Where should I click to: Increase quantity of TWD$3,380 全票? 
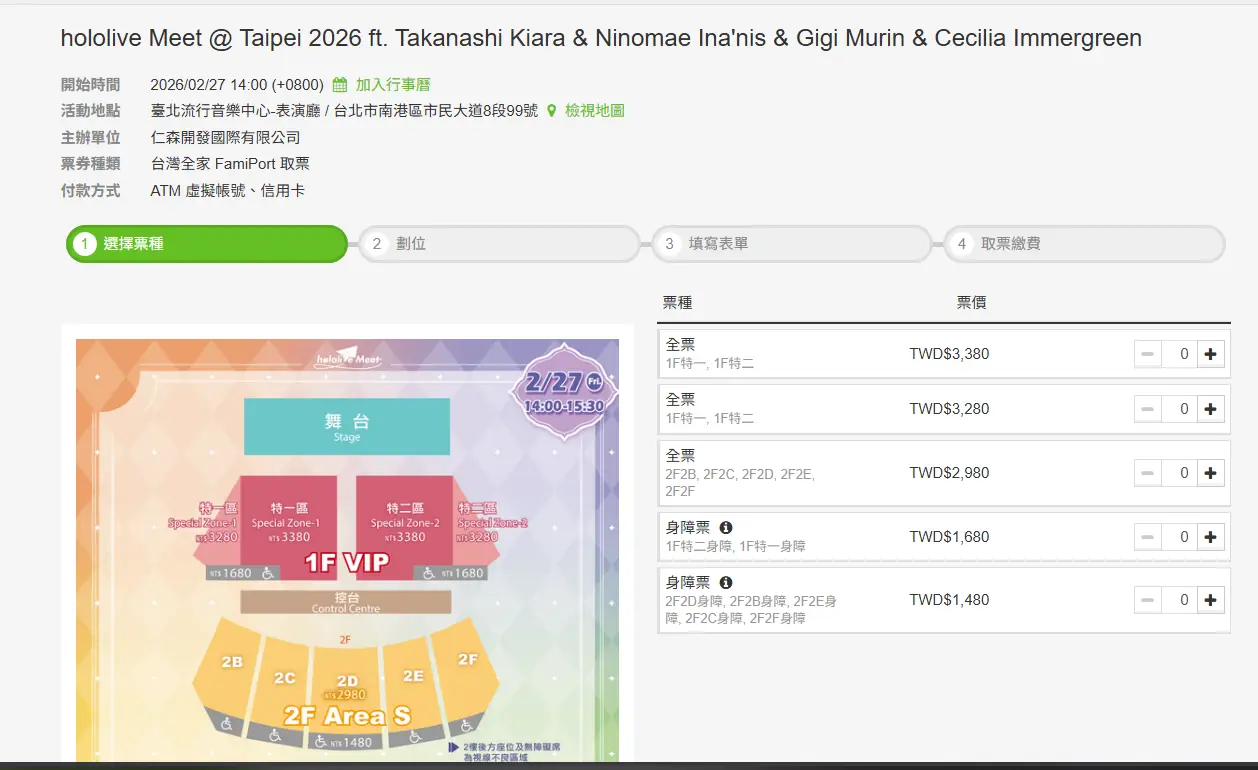pyautogui.click(x=1210, y=354)
